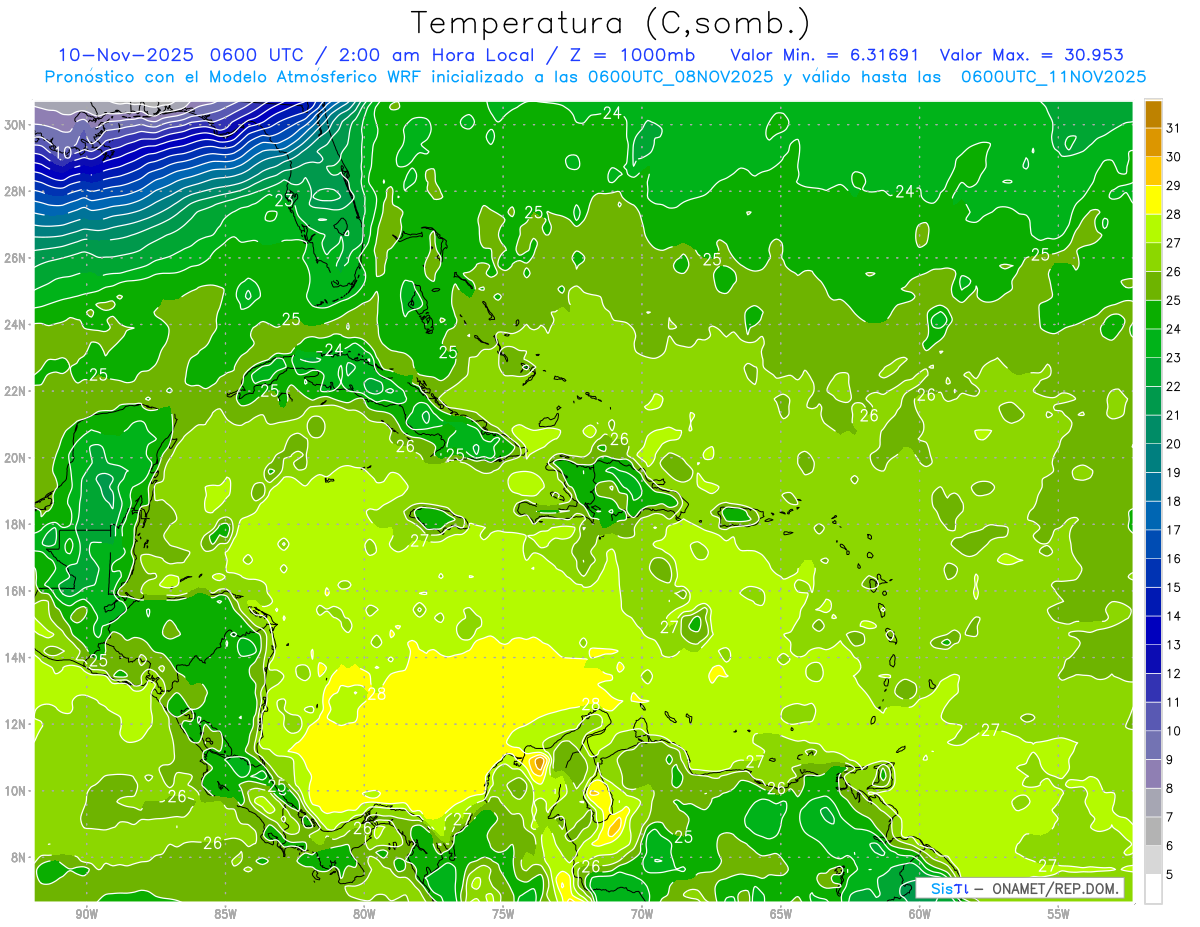Select the '0600UTC_11NOV2025' valid-until time
Viewport: 1200px width, 927px height.
tap(1053, 77)
